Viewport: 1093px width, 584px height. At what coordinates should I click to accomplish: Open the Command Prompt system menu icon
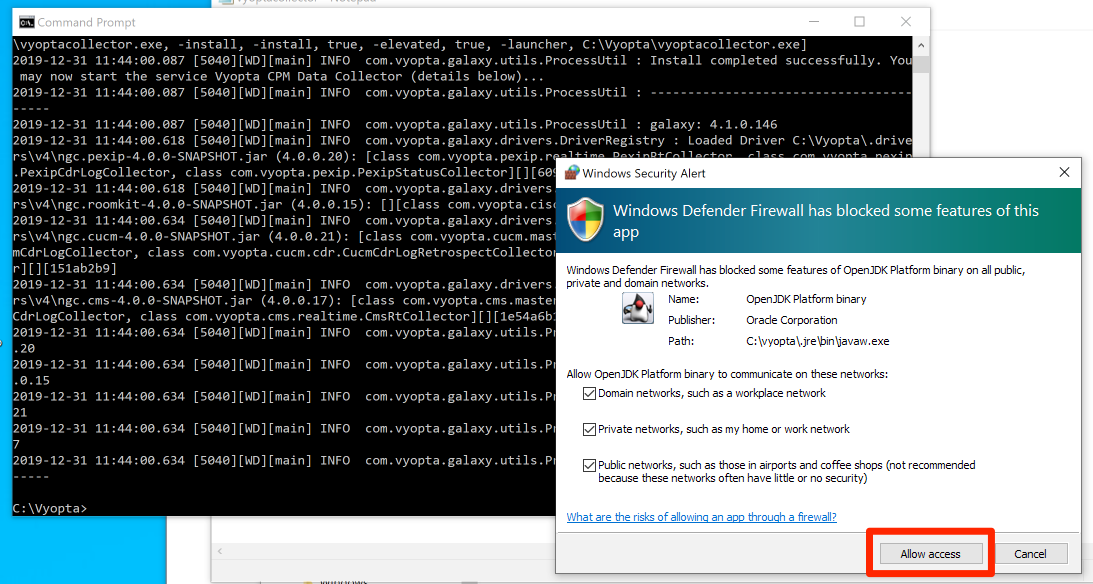coord(26,22)
